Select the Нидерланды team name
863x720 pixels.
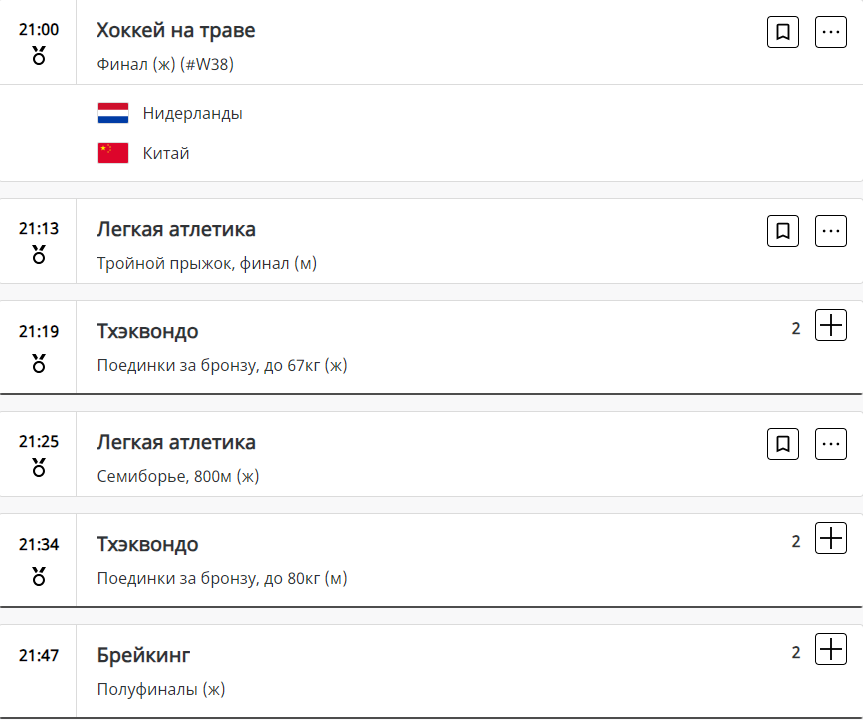[x=192, y=113]
